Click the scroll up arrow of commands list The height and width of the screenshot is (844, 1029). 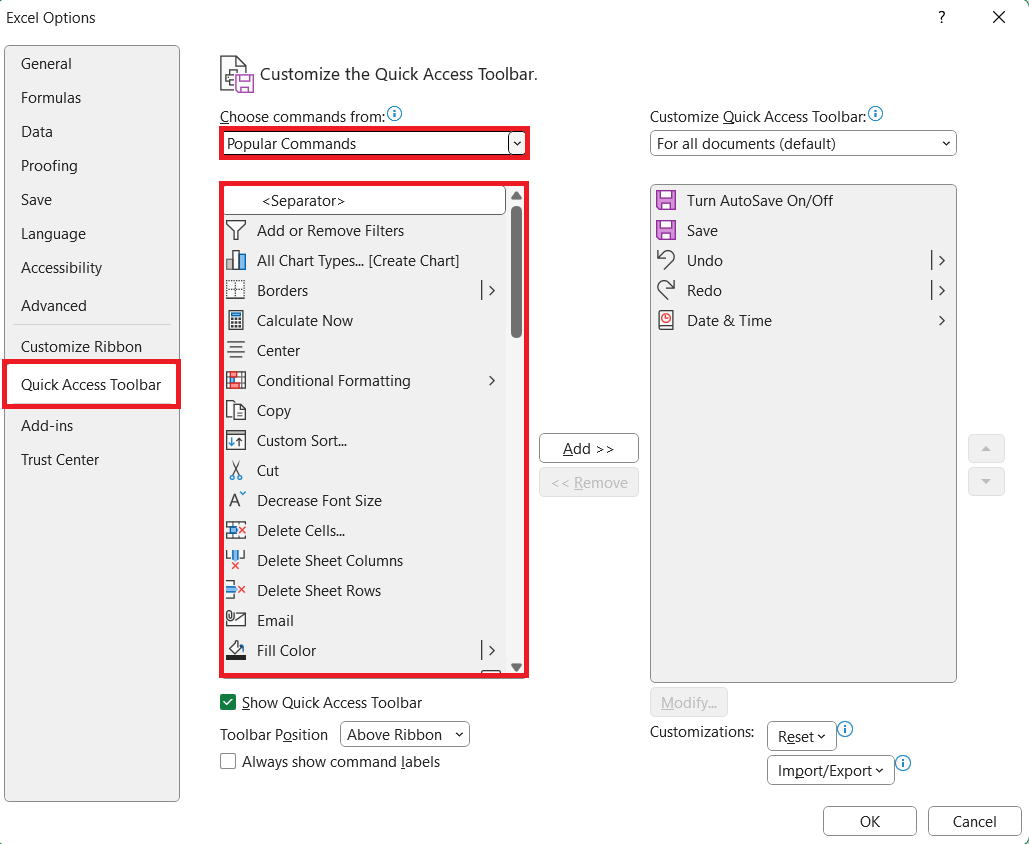click(516, 195)
